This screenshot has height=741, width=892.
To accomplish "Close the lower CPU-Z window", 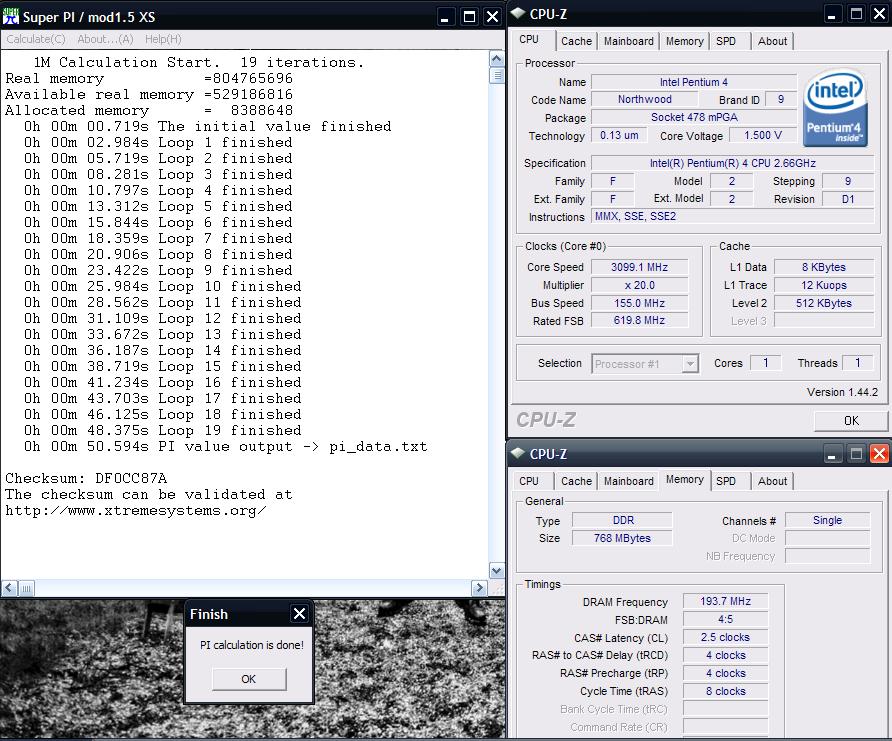I will [879, 453].
